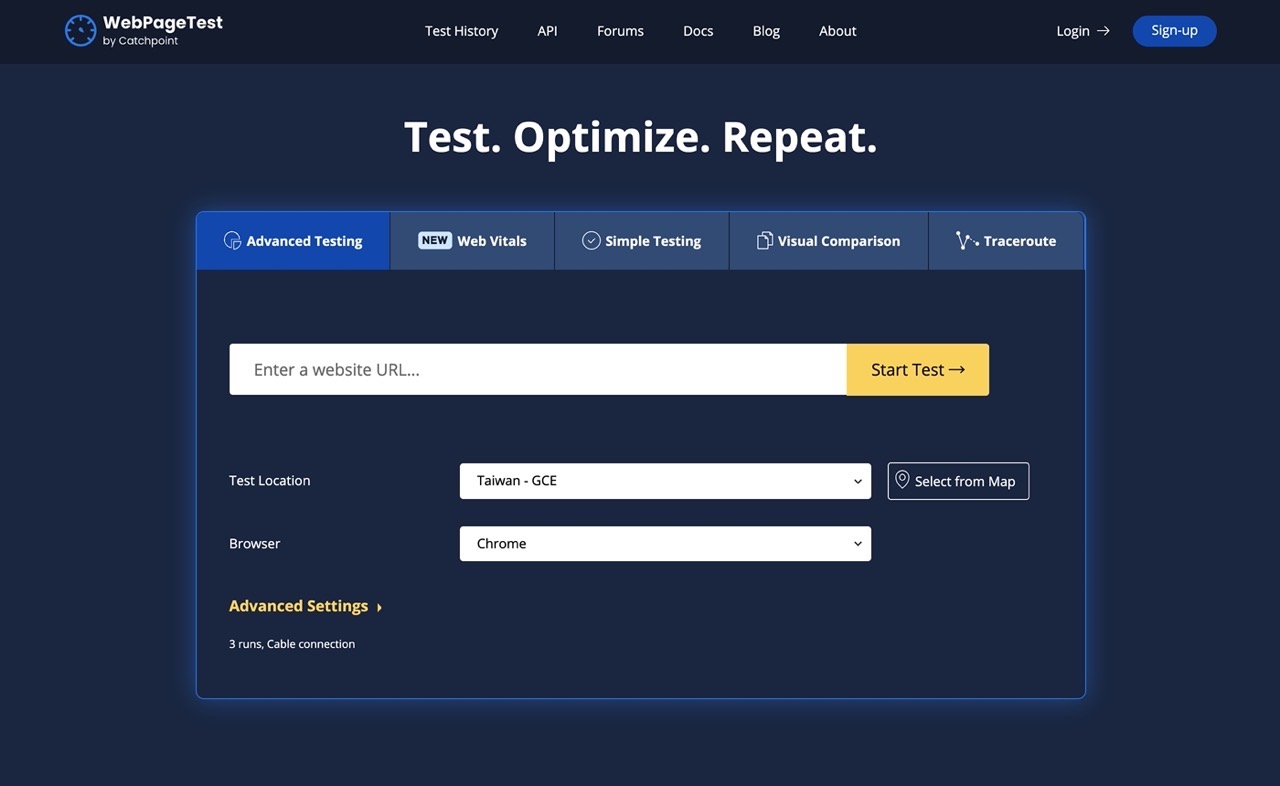Click the Start Test button
The height and width of the screenshot is (786, 1280).
918,370
